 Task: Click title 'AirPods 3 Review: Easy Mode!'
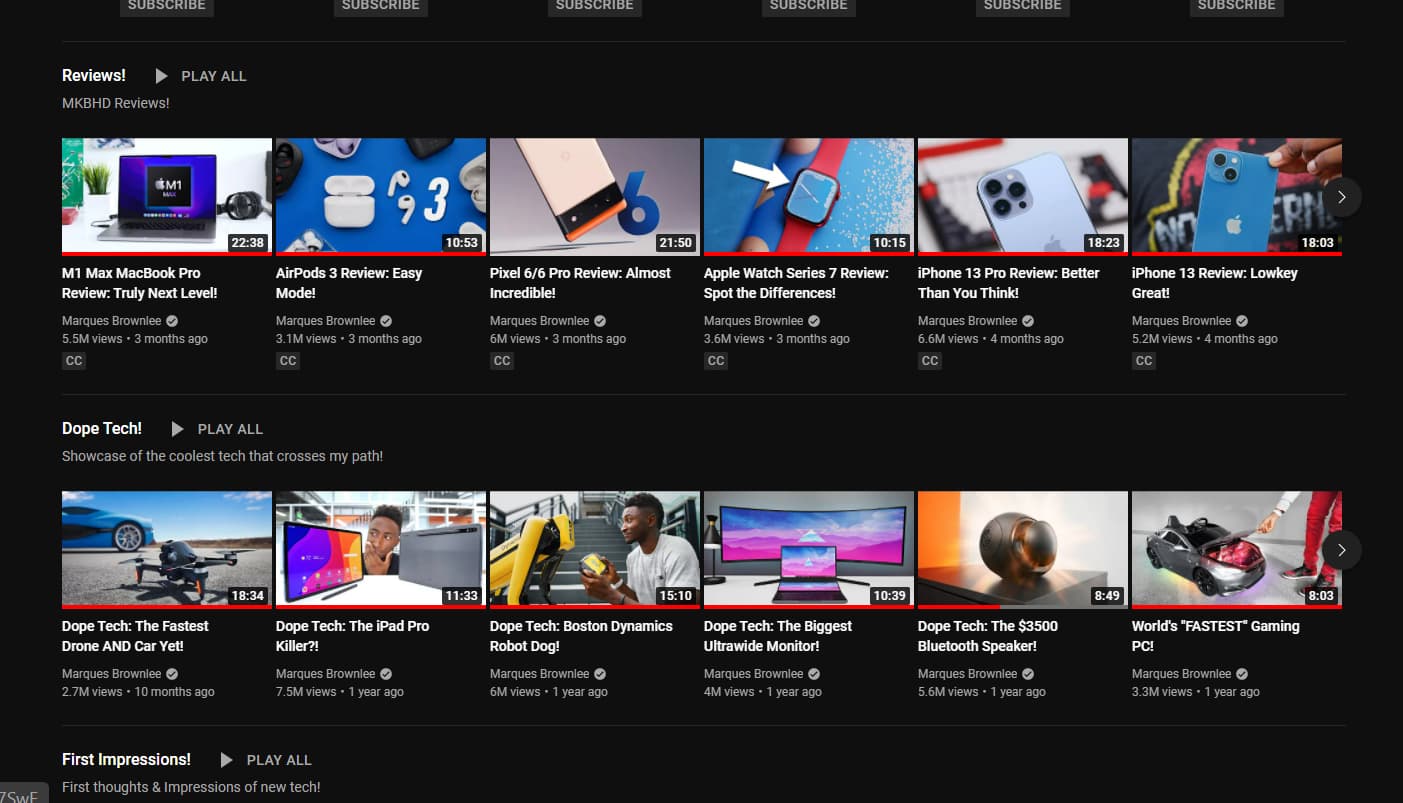(349, 283)
